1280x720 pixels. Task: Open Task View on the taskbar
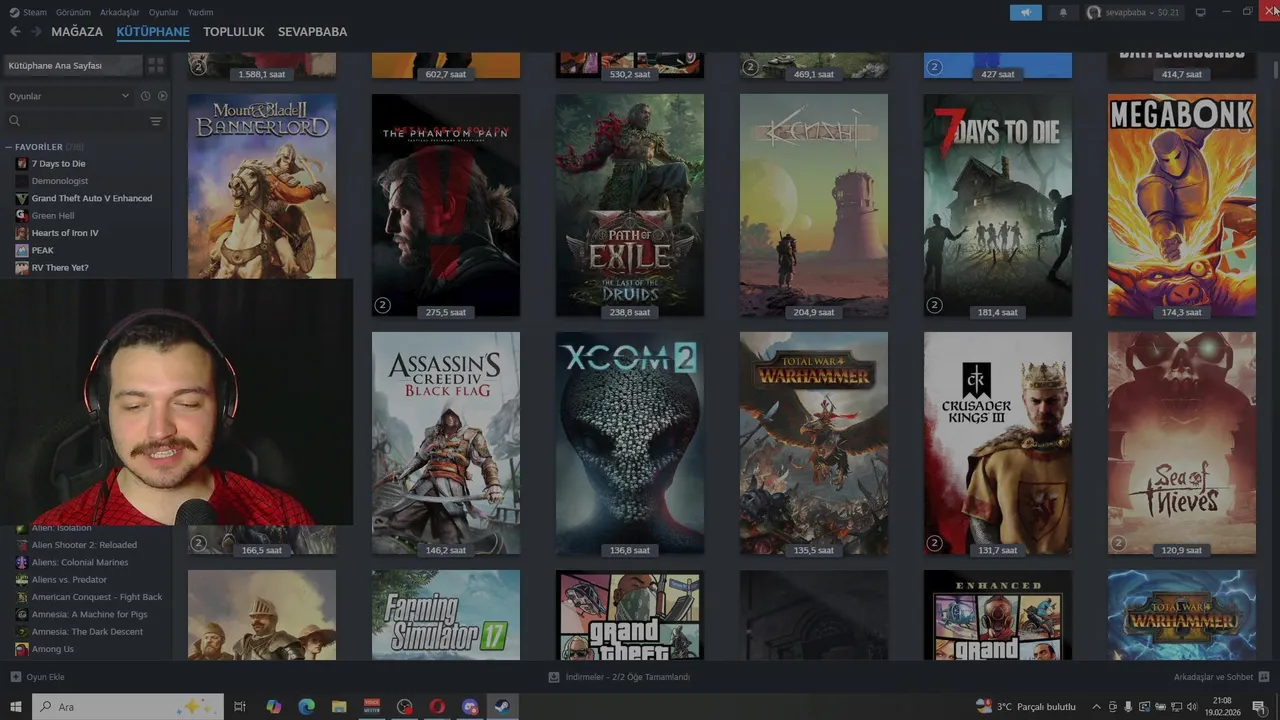[240, 707]
